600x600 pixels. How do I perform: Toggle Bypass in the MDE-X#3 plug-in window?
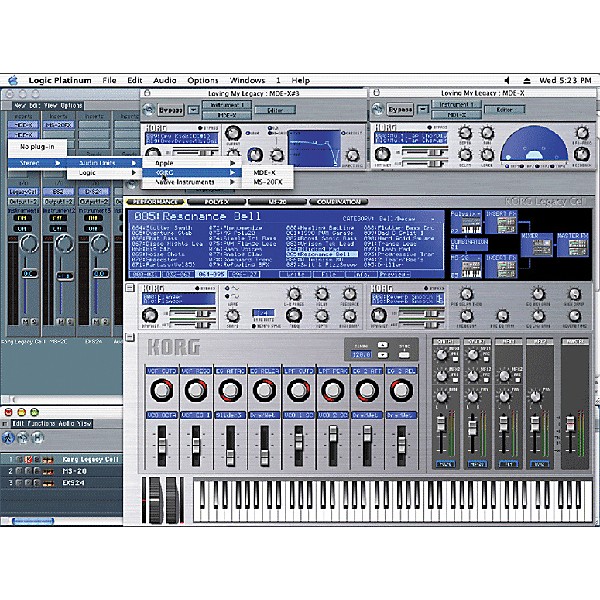(171, 110)
